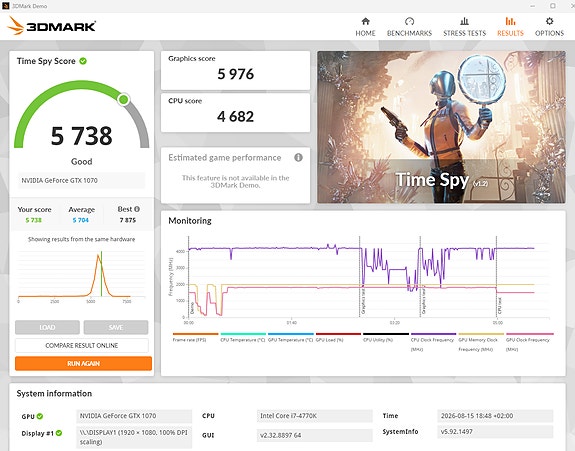Click the Graphics score value 5 976
The height and width of the screenshot is (451, 575).
[x=235, y=74]
